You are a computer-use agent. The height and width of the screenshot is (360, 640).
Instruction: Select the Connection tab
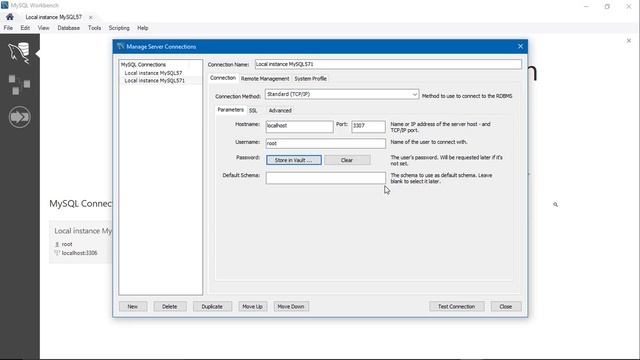[223, 78]
